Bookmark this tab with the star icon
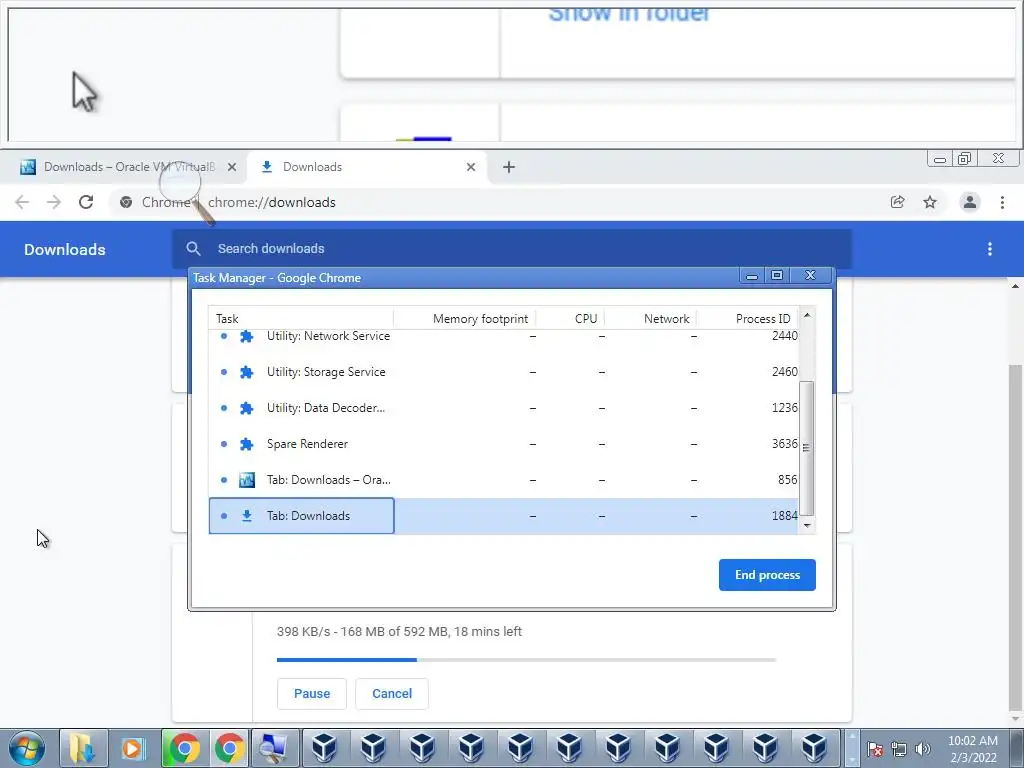 (x=930, y=202)
